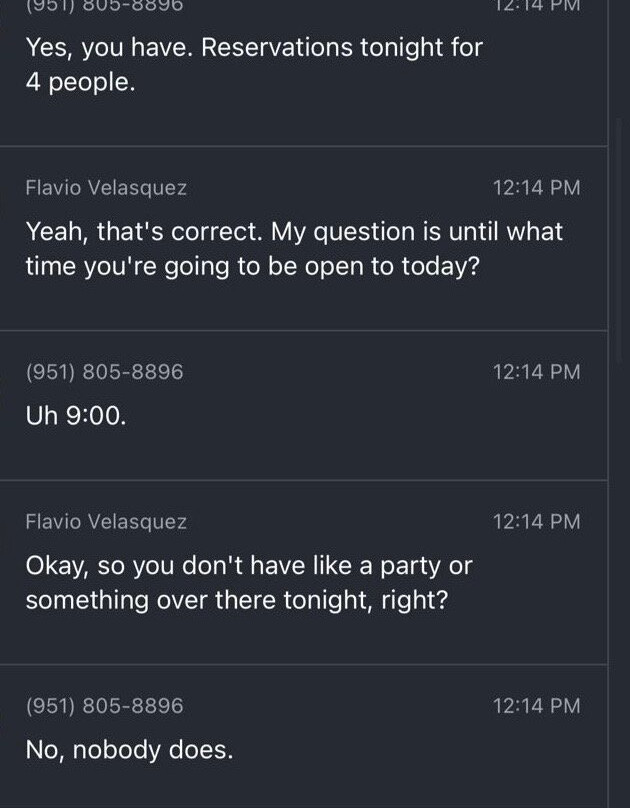Click the phone number above "Uh 9:00."
630x808 pixels.
104,372
